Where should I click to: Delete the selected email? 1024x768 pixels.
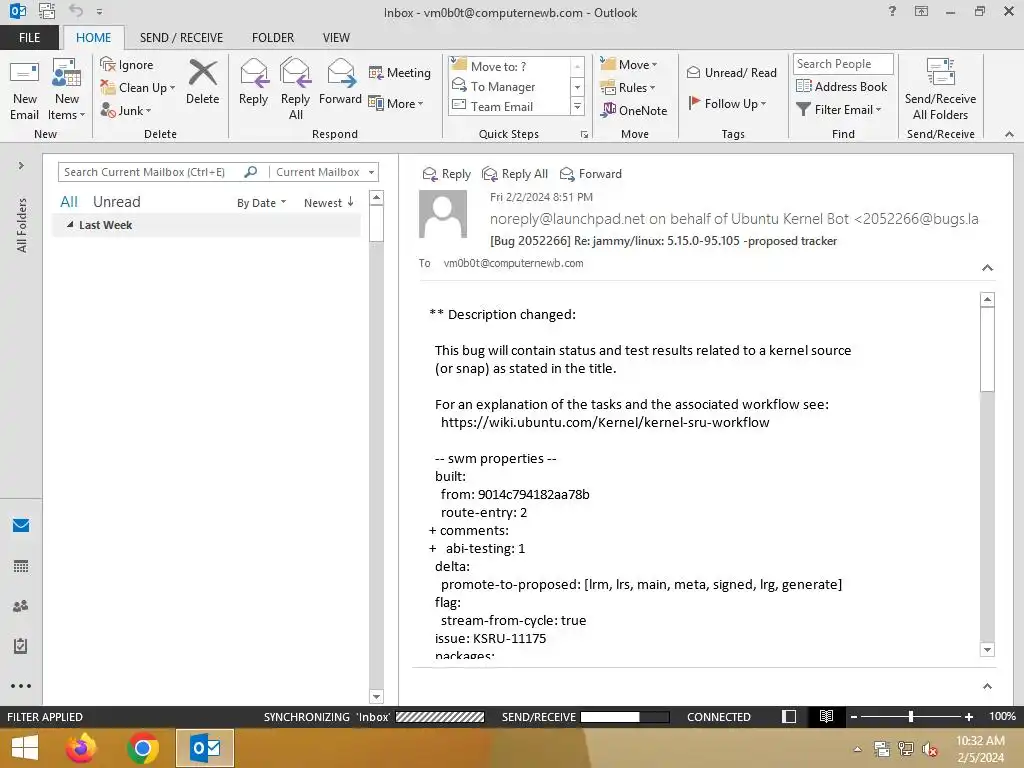(202, 82)
